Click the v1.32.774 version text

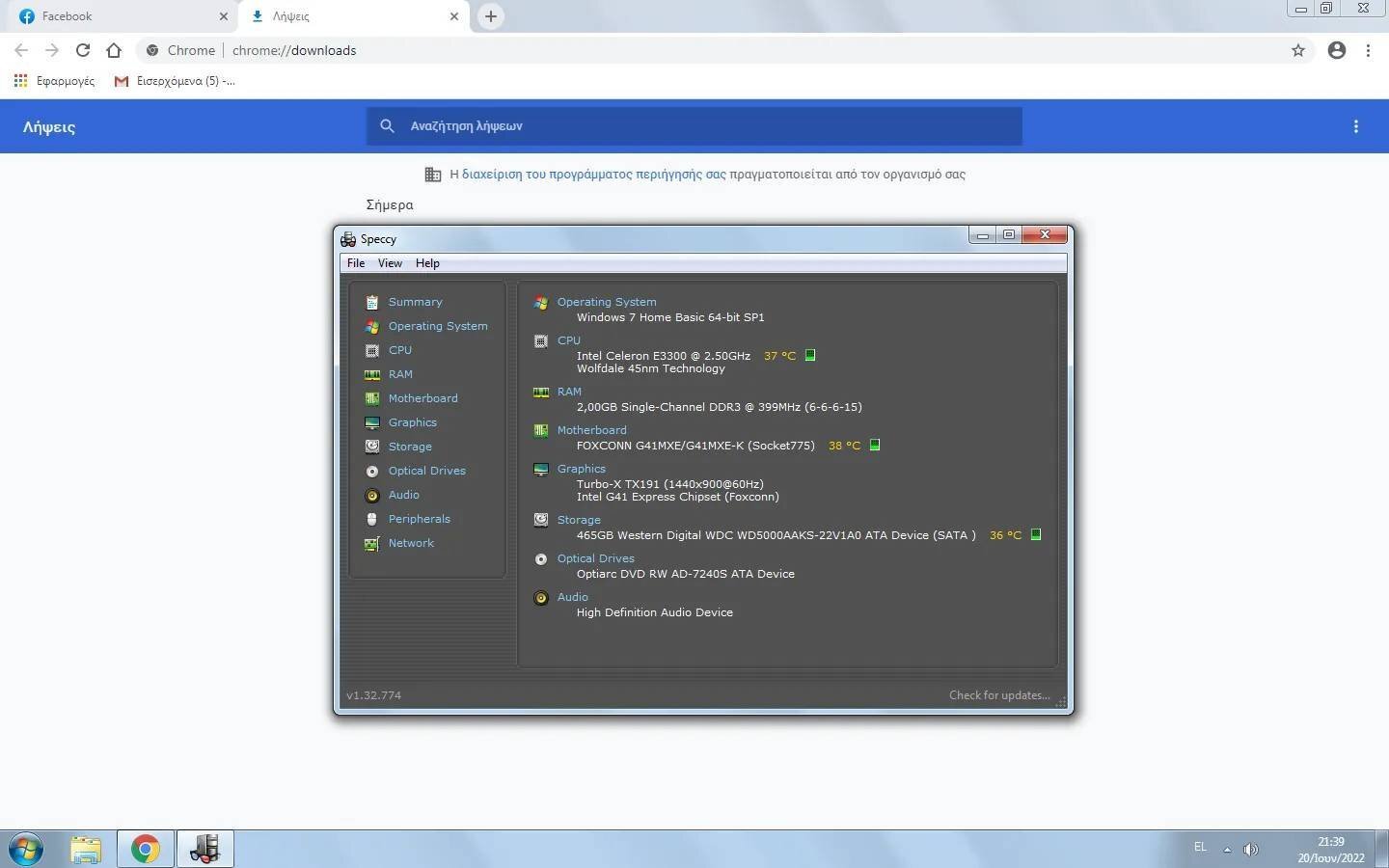click(x=373, y=695)
